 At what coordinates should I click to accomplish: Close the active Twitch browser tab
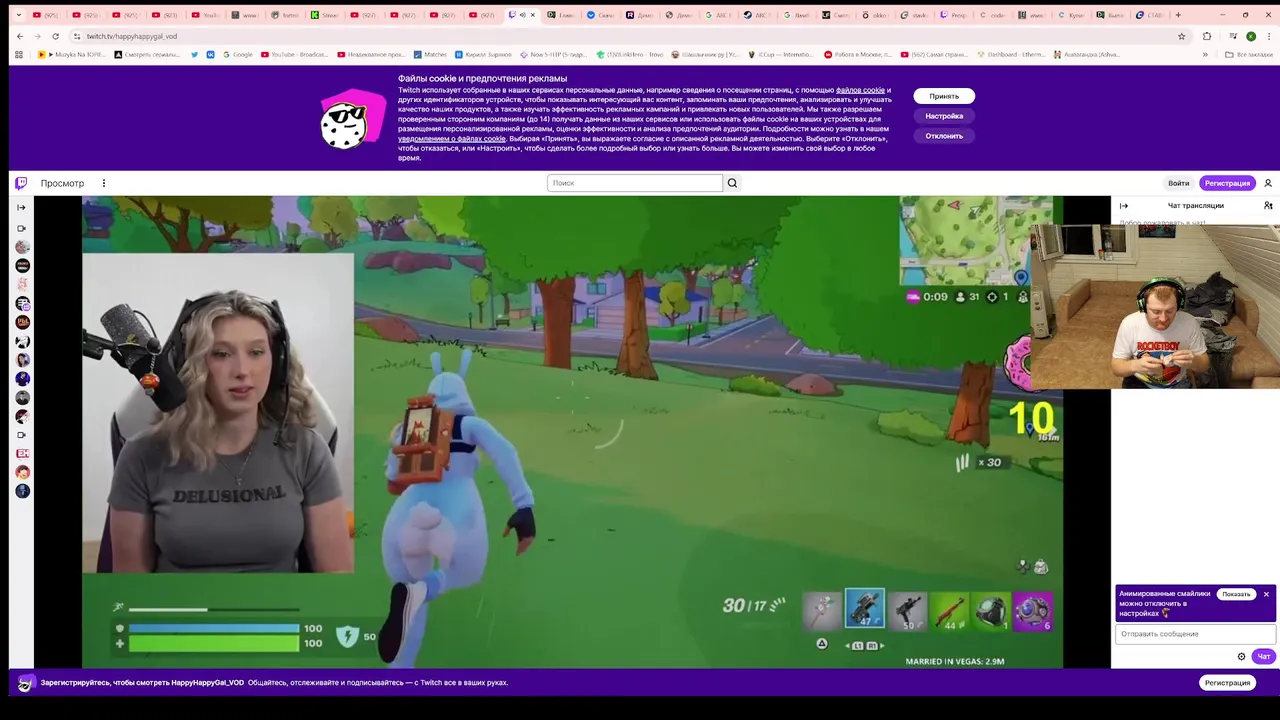point(533,15)
